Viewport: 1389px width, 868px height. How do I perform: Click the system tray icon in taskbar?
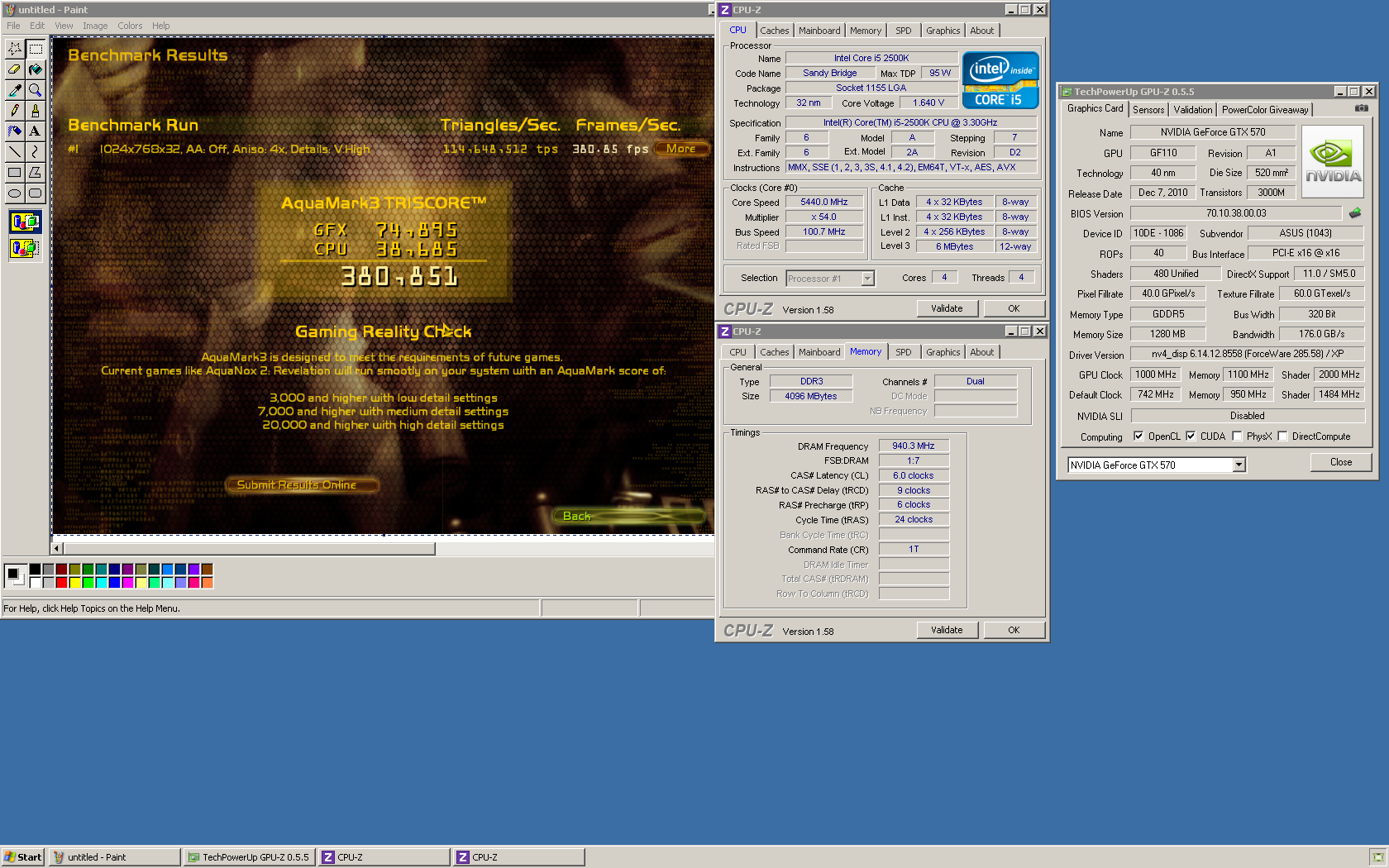[1377, 857]
